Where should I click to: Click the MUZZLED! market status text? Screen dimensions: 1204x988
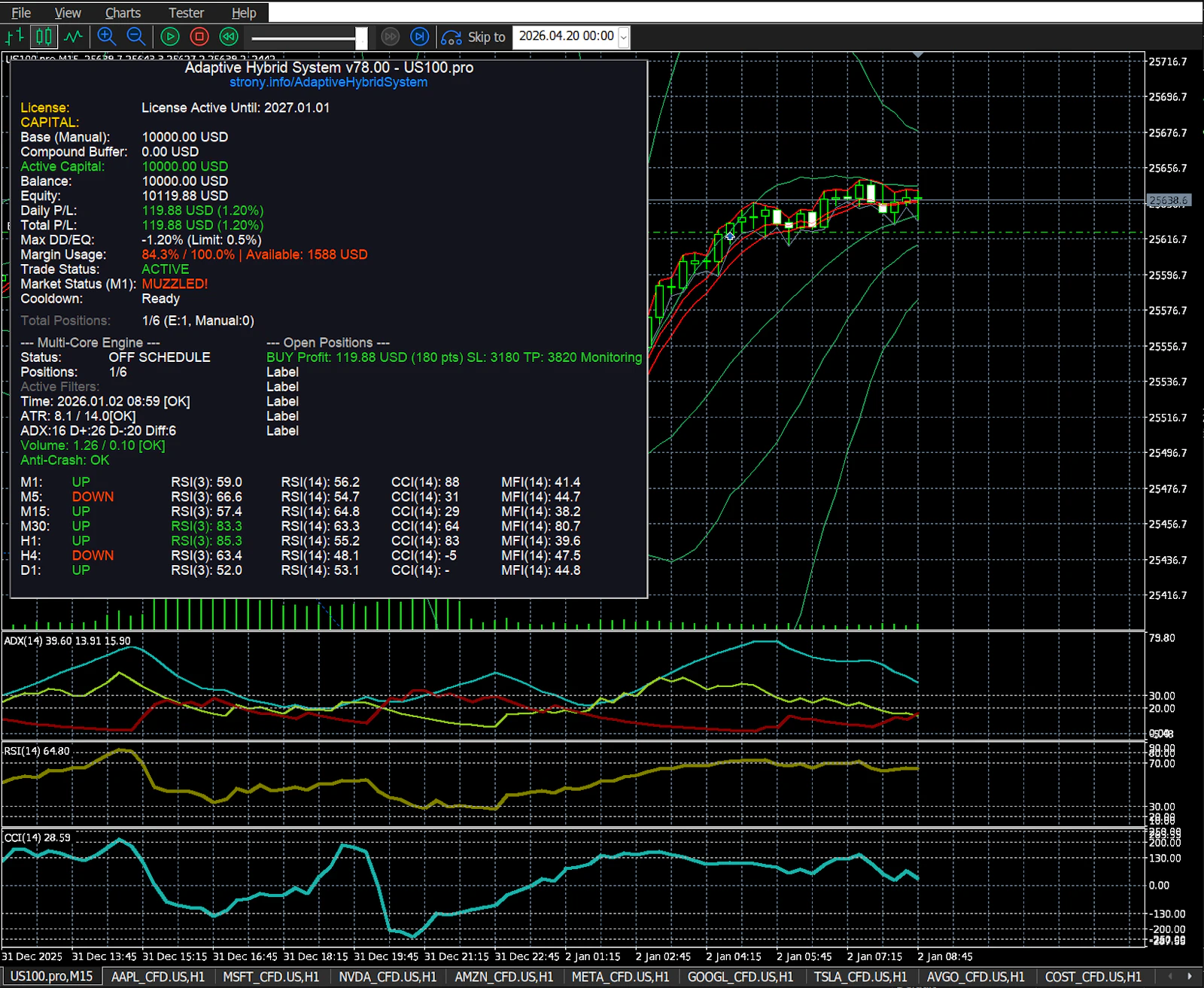pyautogui.click(x=175, y=284)
